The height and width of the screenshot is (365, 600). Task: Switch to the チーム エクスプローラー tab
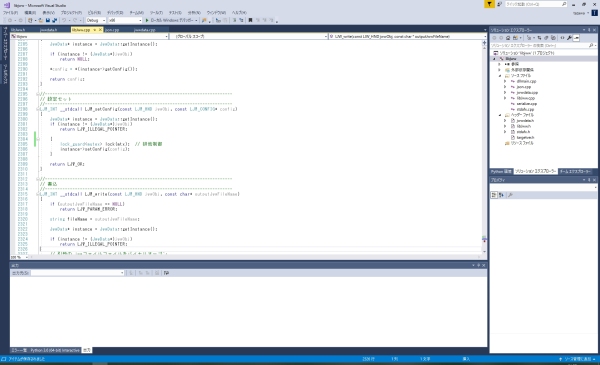(576, 171)
